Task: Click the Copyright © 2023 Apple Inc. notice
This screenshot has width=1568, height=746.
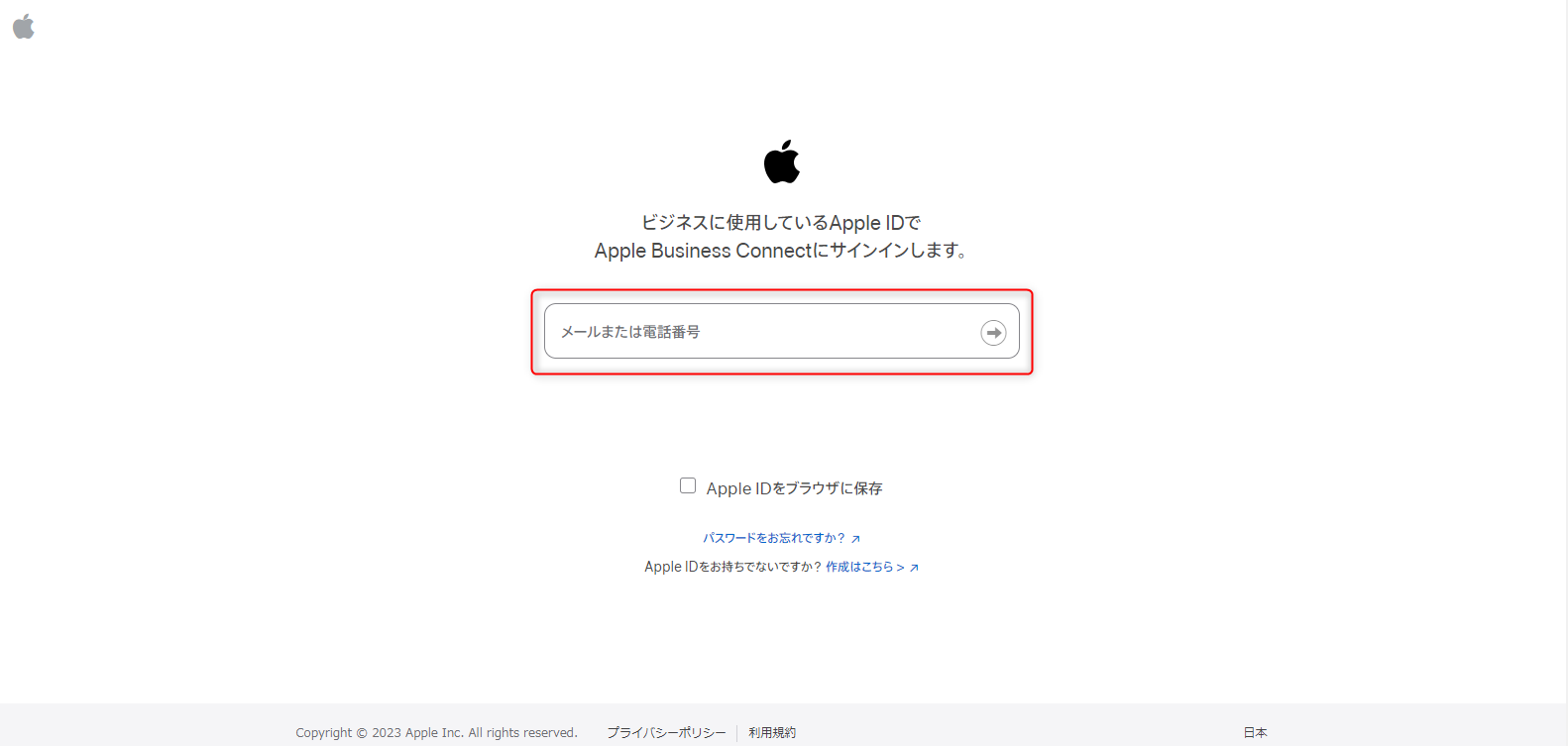Action: click(436, 732)
